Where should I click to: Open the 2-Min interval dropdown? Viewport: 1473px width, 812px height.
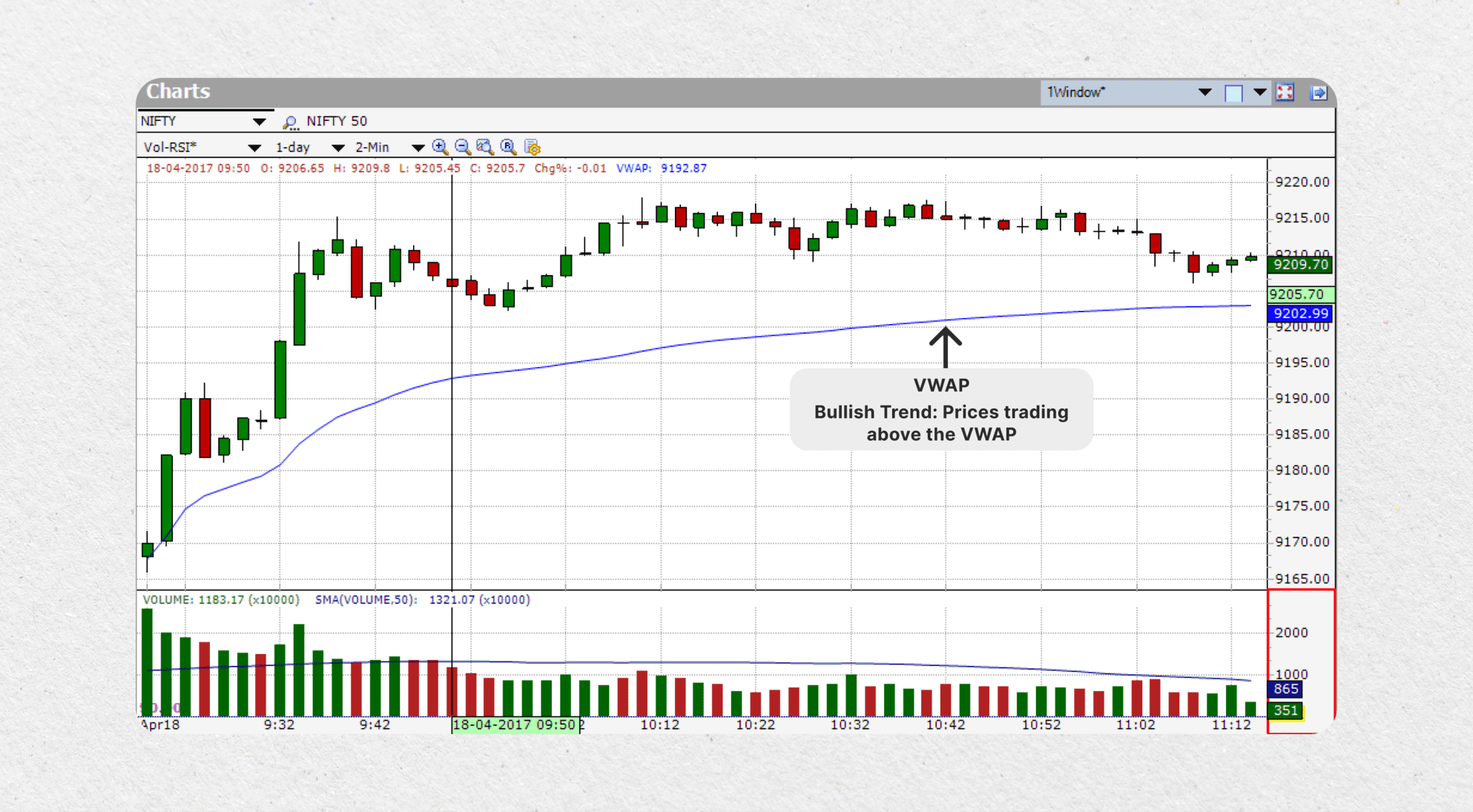[418, 147]
